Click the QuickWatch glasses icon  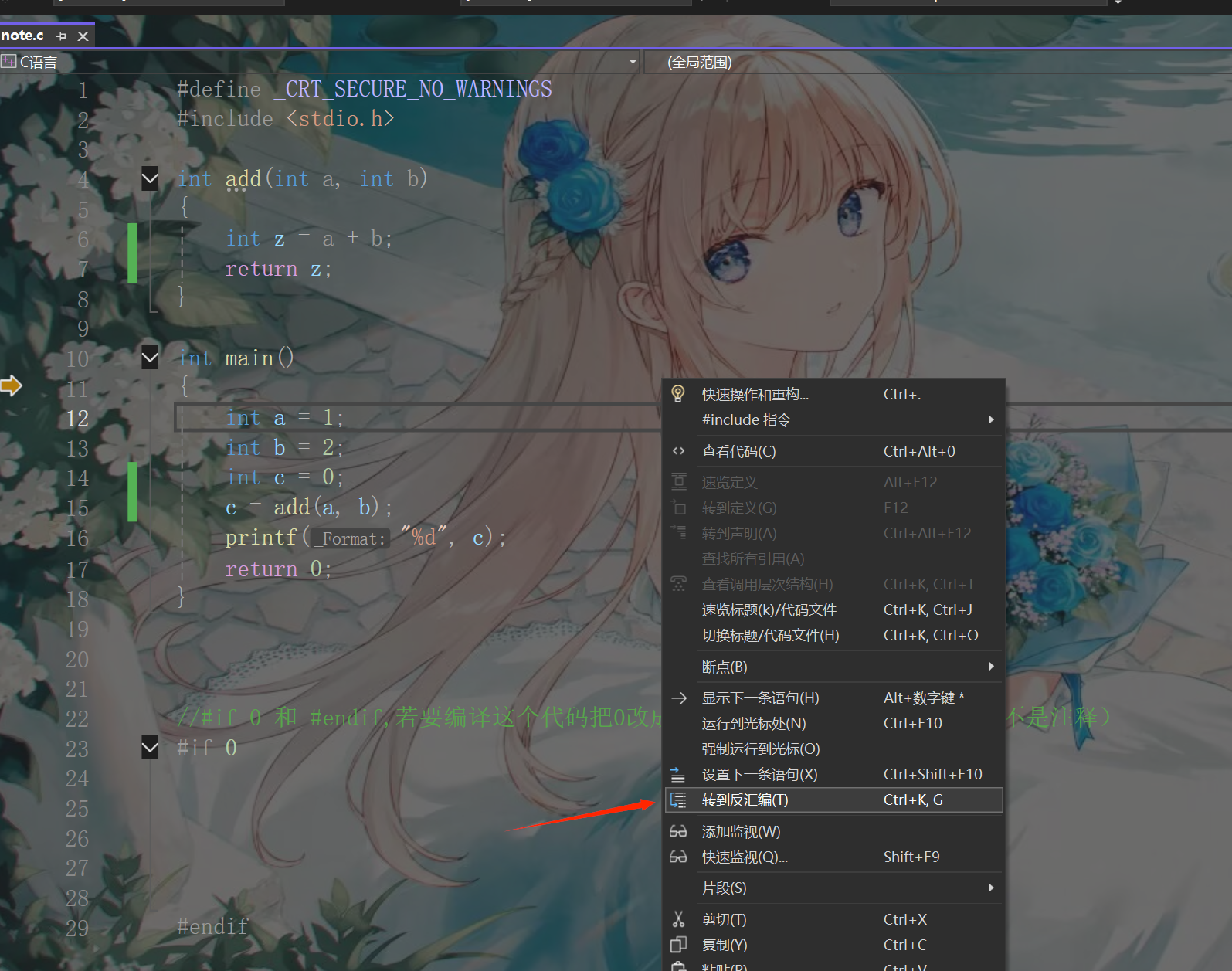tap(678, 857)
